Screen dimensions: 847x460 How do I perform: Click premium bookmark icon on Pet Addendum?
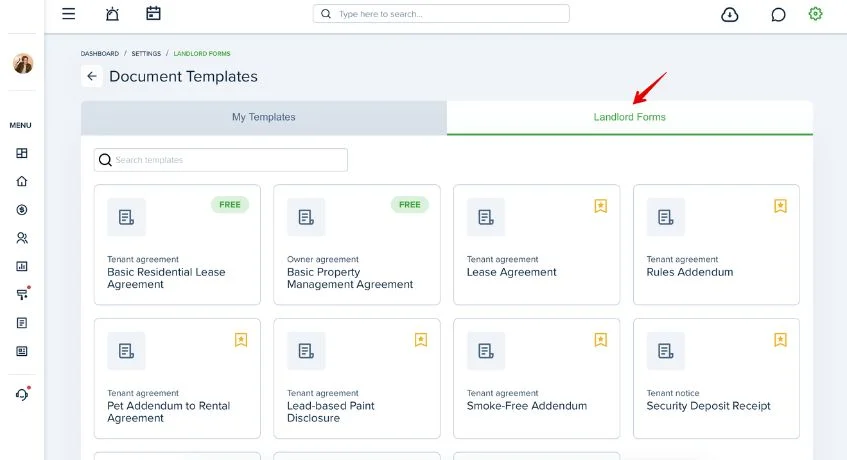(x=241, y=340)
